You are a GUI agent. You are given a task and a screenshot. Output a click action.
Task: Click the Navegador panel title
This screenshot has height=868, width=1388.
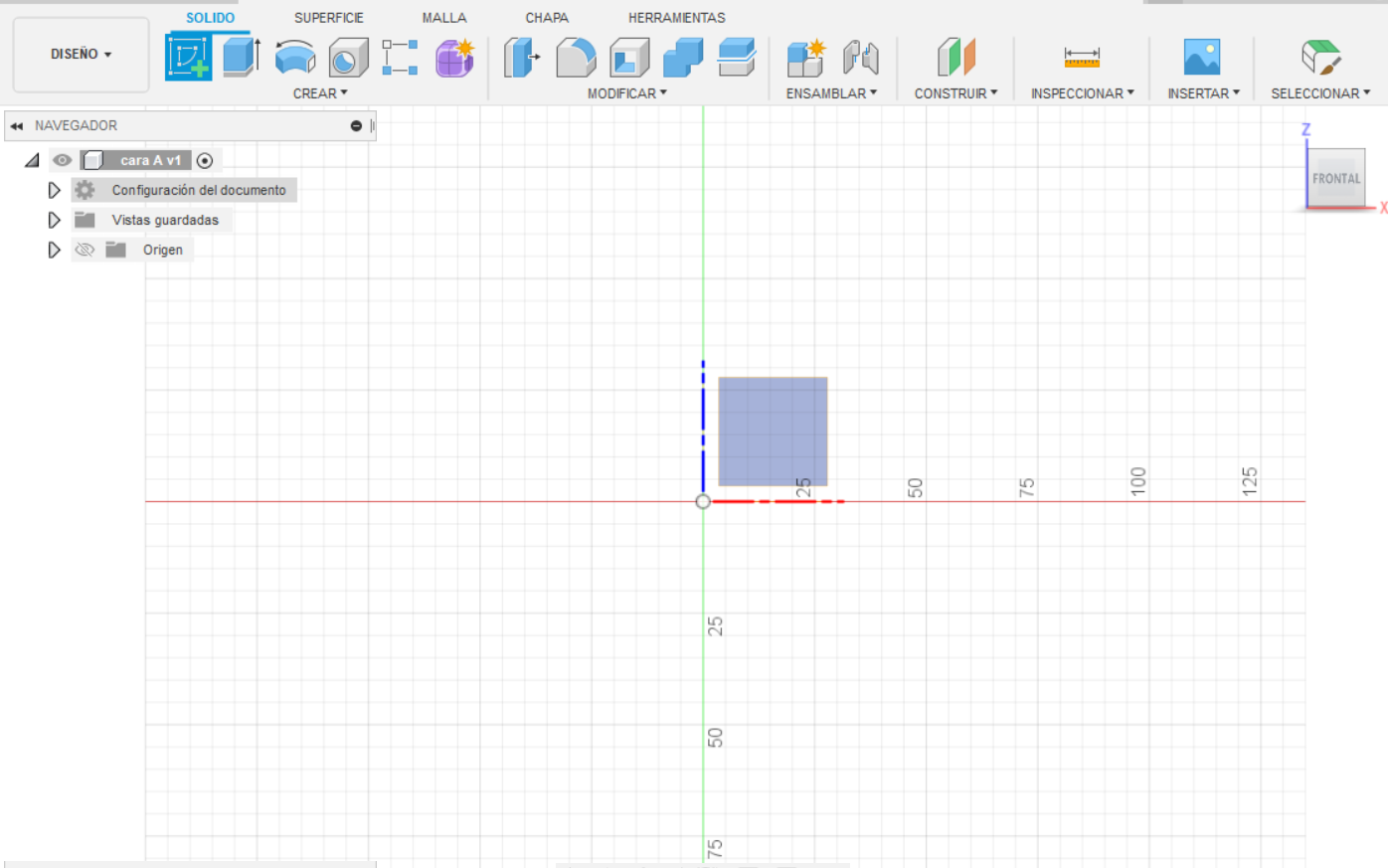tap(76, 126)
